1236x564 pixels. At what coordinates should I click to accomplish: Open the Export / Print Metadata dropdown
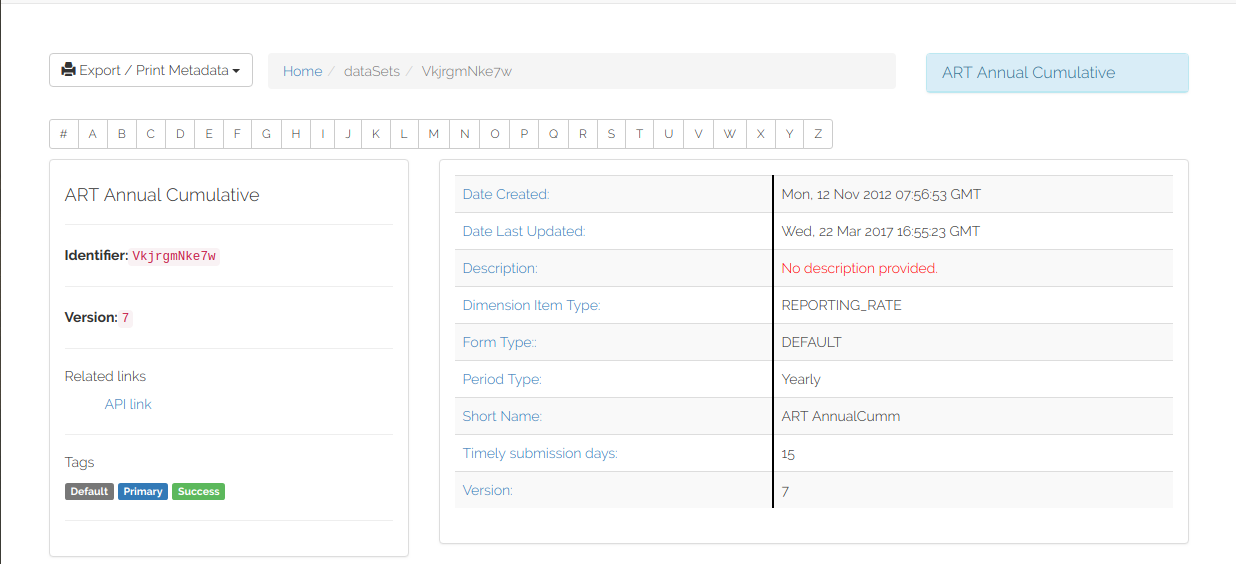151,70
